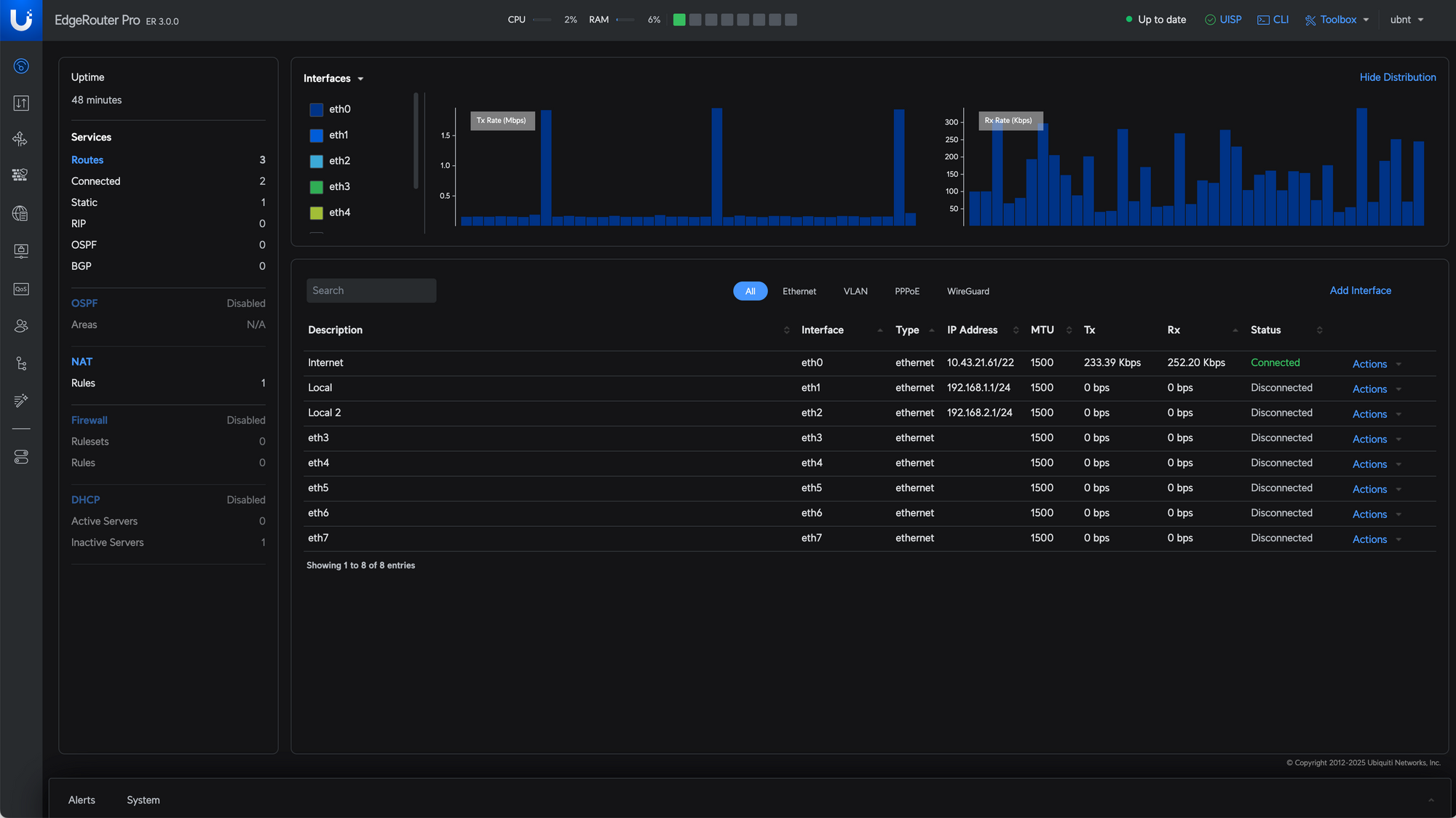Open the Dashboard sidebar icon
Viewport: 1456px width, 818px height.
point(21,66)
